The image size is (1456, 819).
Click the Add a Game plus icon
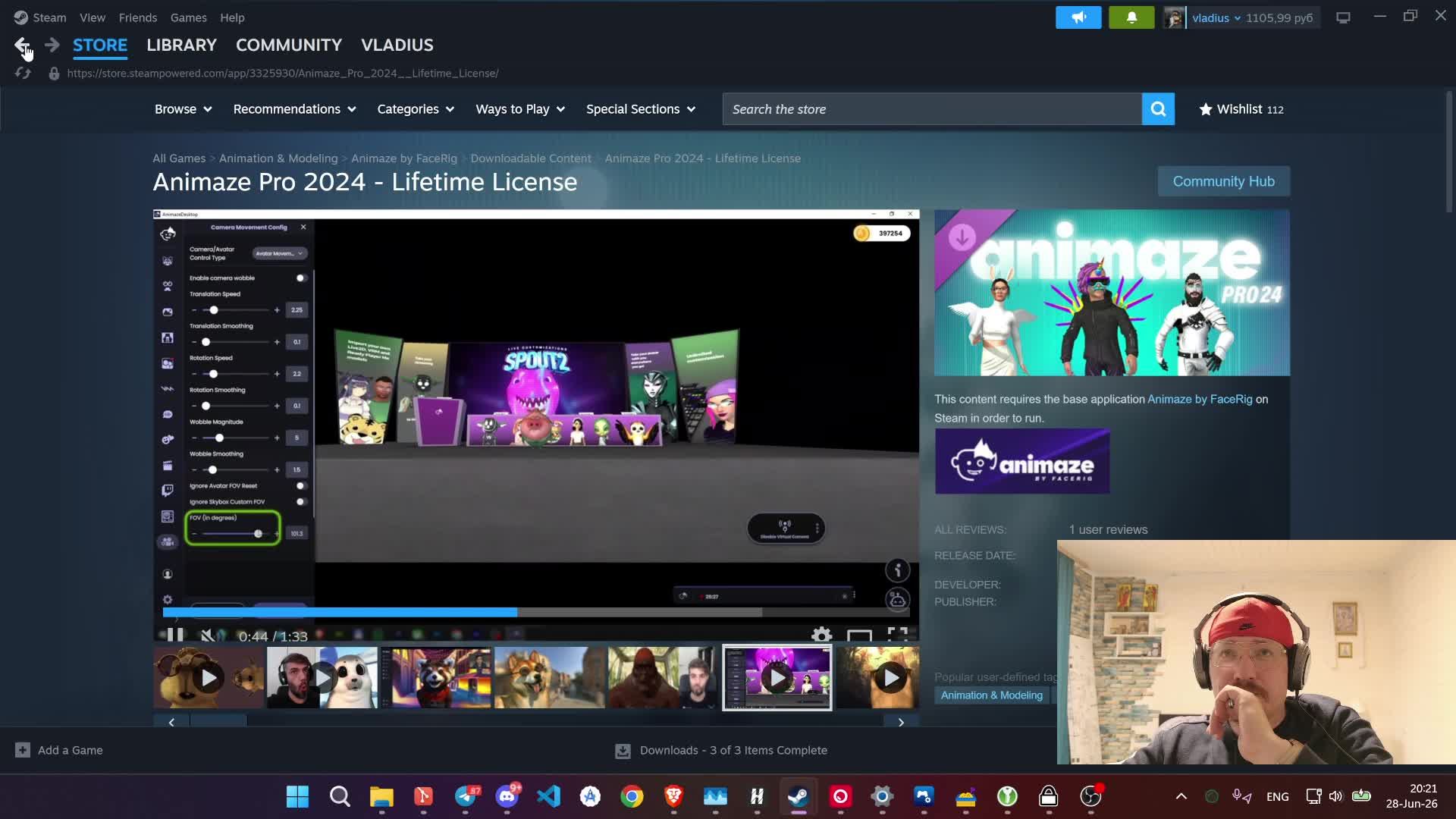(x=23, y=750)
